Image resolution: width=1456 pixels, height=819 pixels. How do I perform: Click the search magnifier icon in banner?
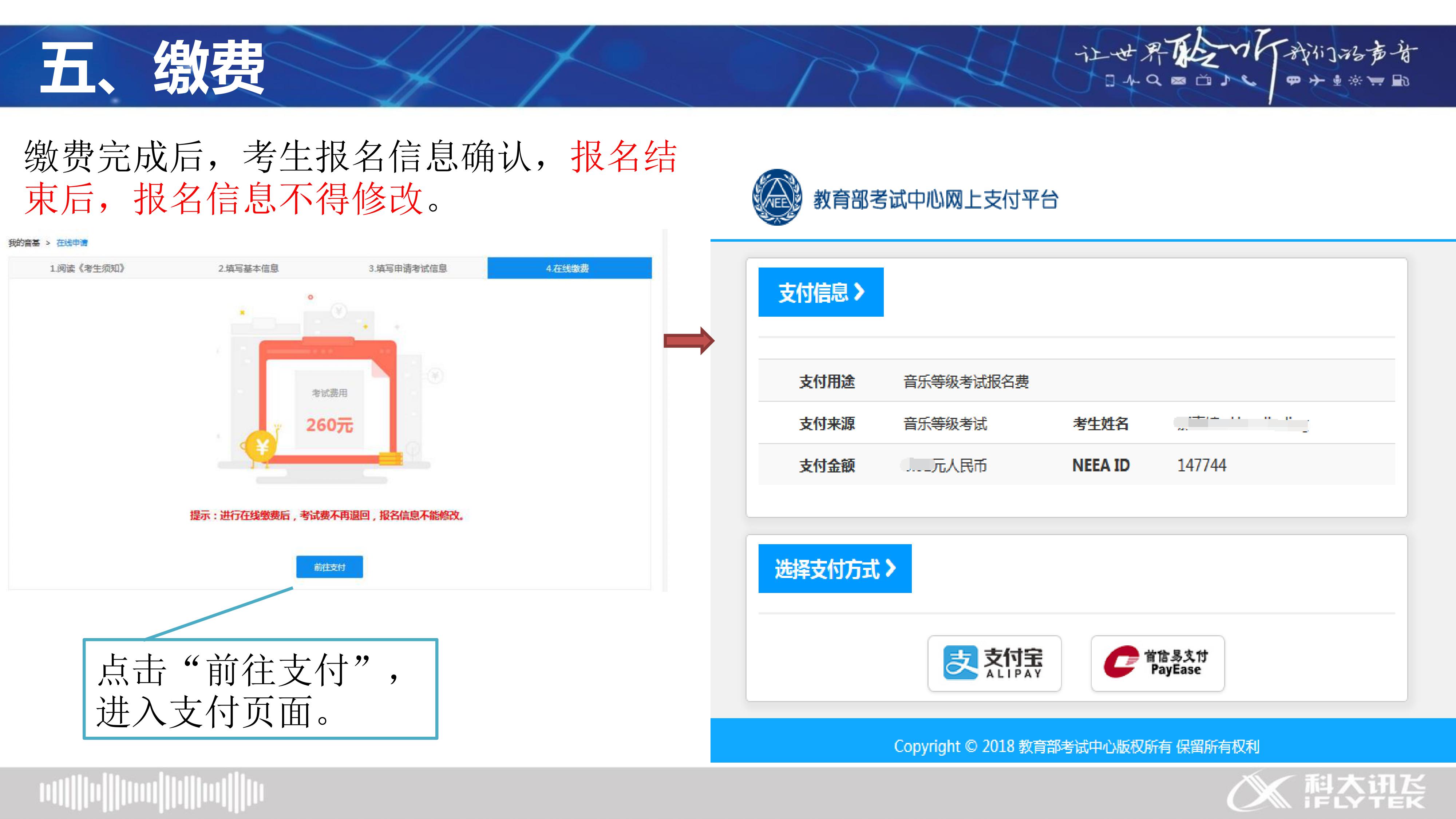[1154, 80]
